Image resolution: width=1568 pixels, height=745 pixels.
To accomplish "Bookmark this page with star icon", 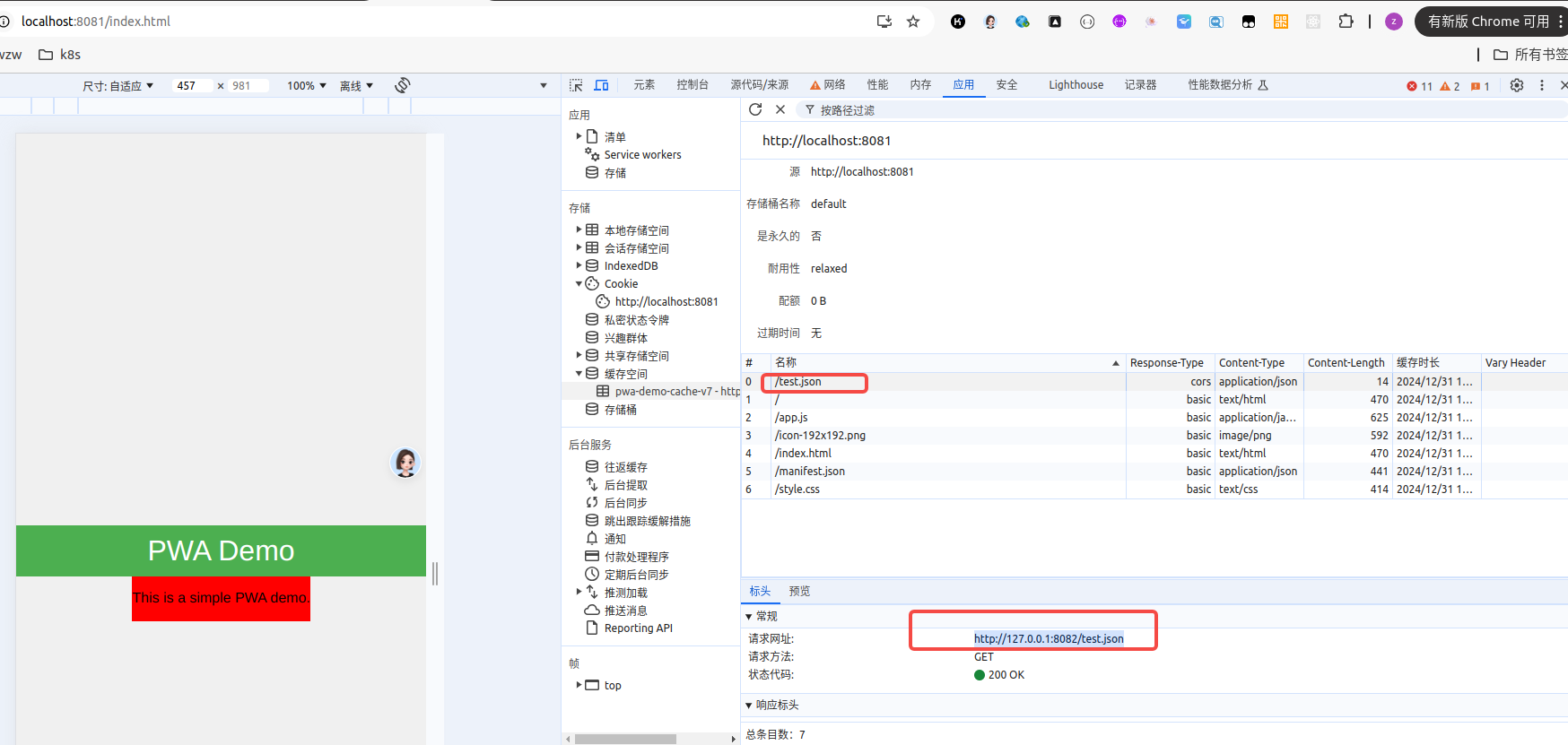I will coord(913,22).
